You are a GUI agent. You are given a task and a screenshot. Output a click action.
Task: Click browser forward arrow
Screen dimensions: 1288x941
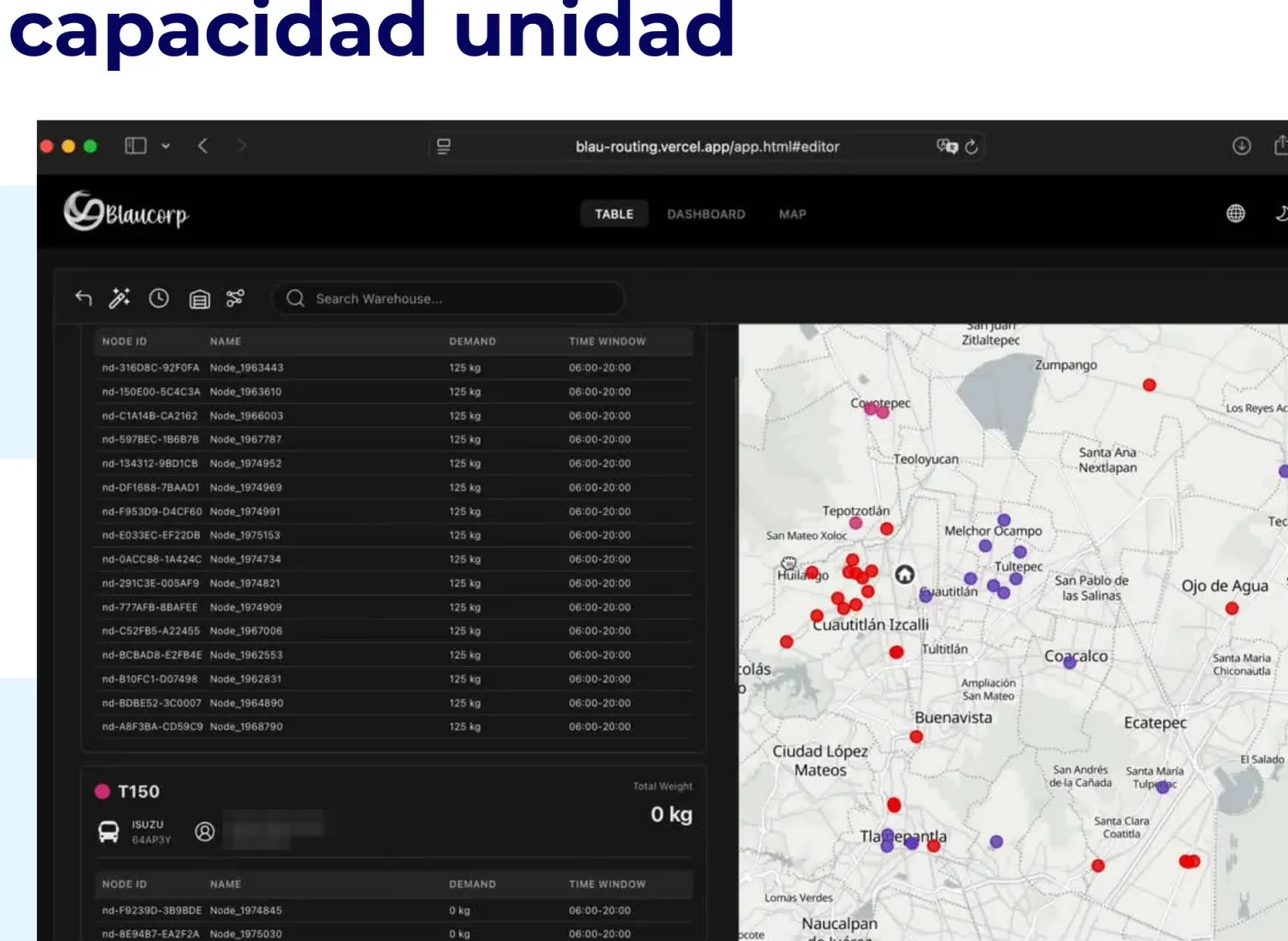coord(242,145)
